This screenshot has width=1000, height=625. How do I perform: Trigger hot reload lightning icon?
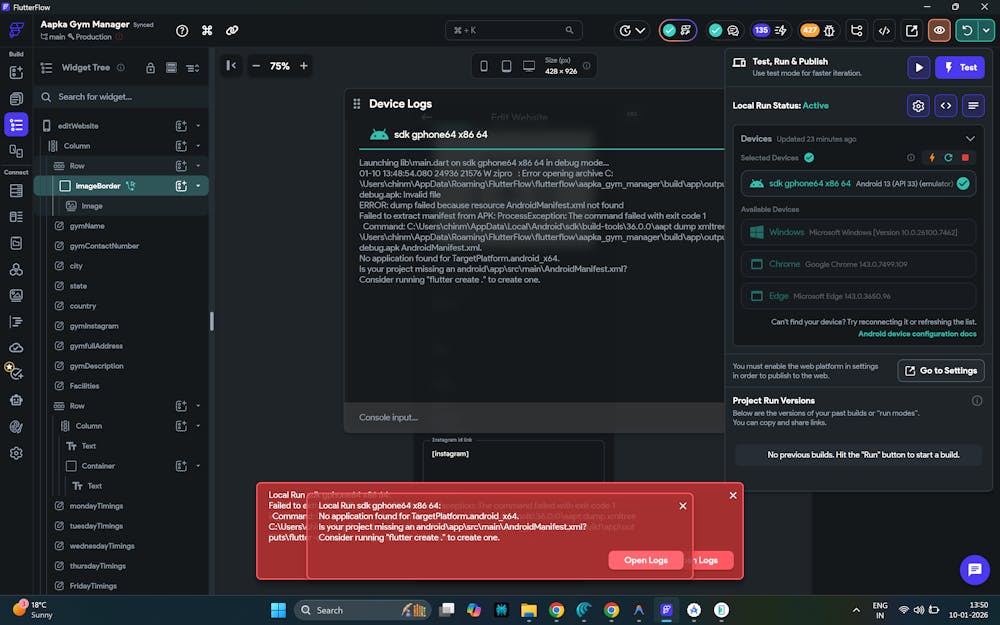[932, 158]
